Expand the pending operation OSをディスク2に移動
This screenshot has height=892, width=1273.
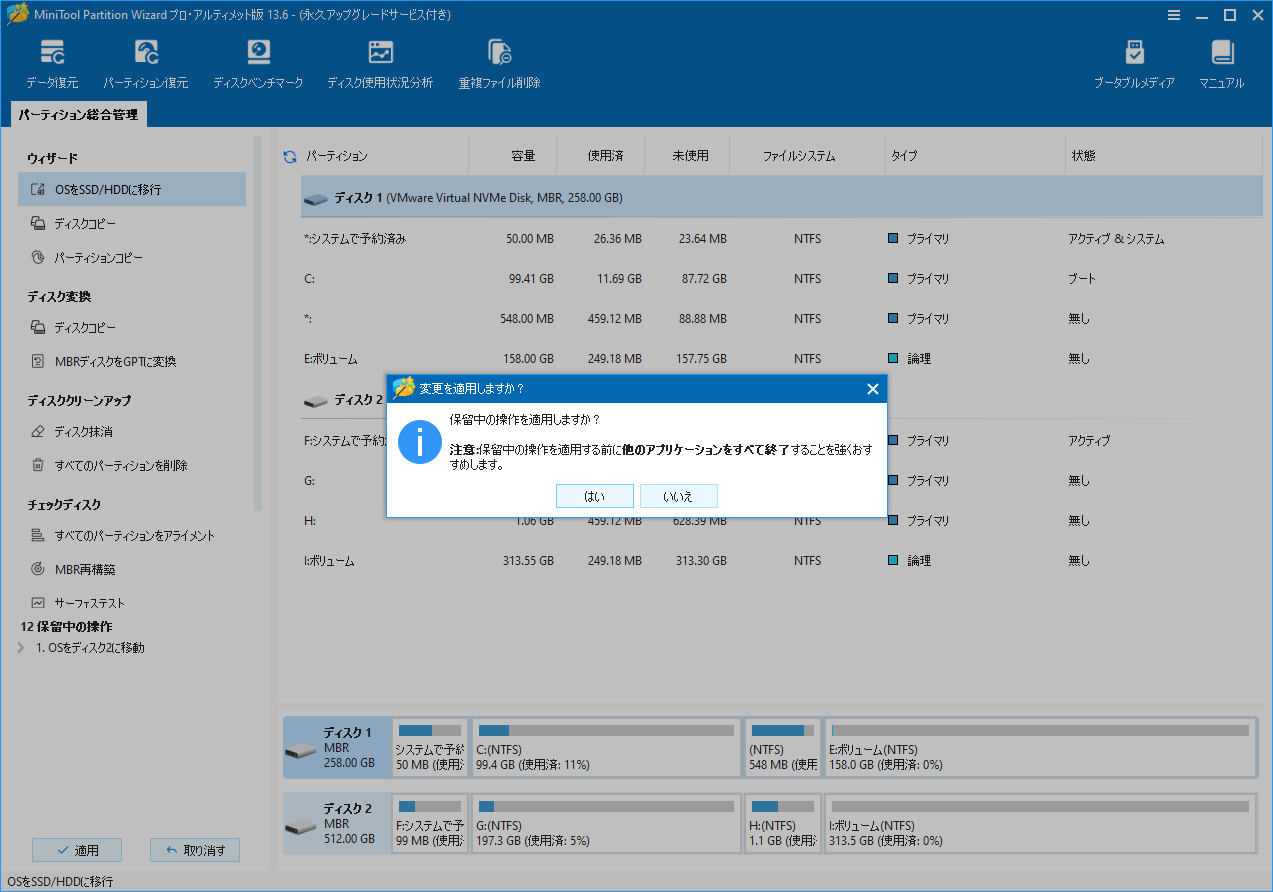point(22,647)
